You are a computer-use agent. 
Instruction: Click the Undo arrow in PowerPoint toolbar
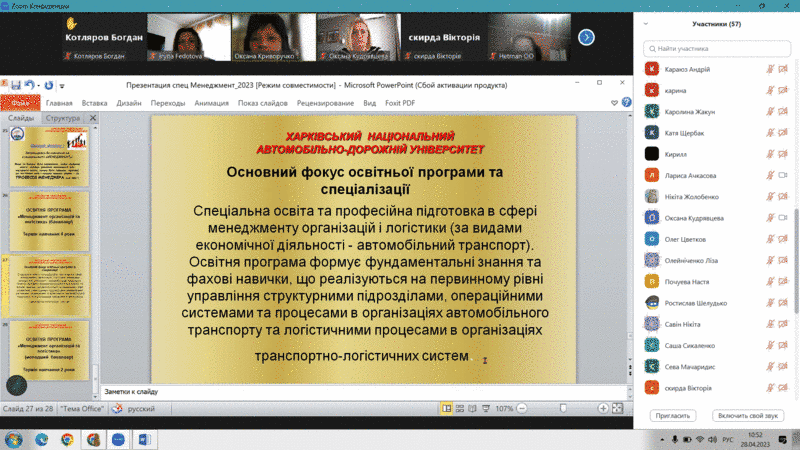click(32, 86)
